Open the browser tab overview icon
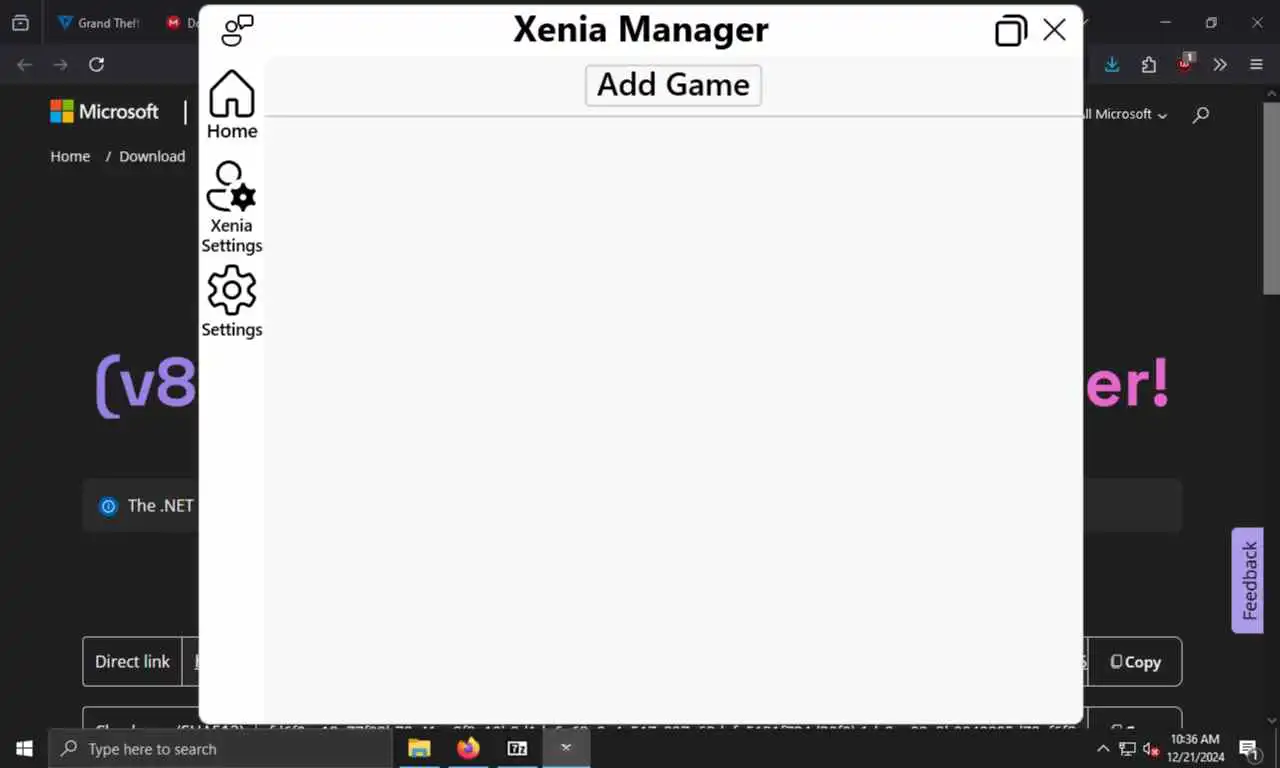Screen dimensions: 1280x768 click(x=21, y=22)
